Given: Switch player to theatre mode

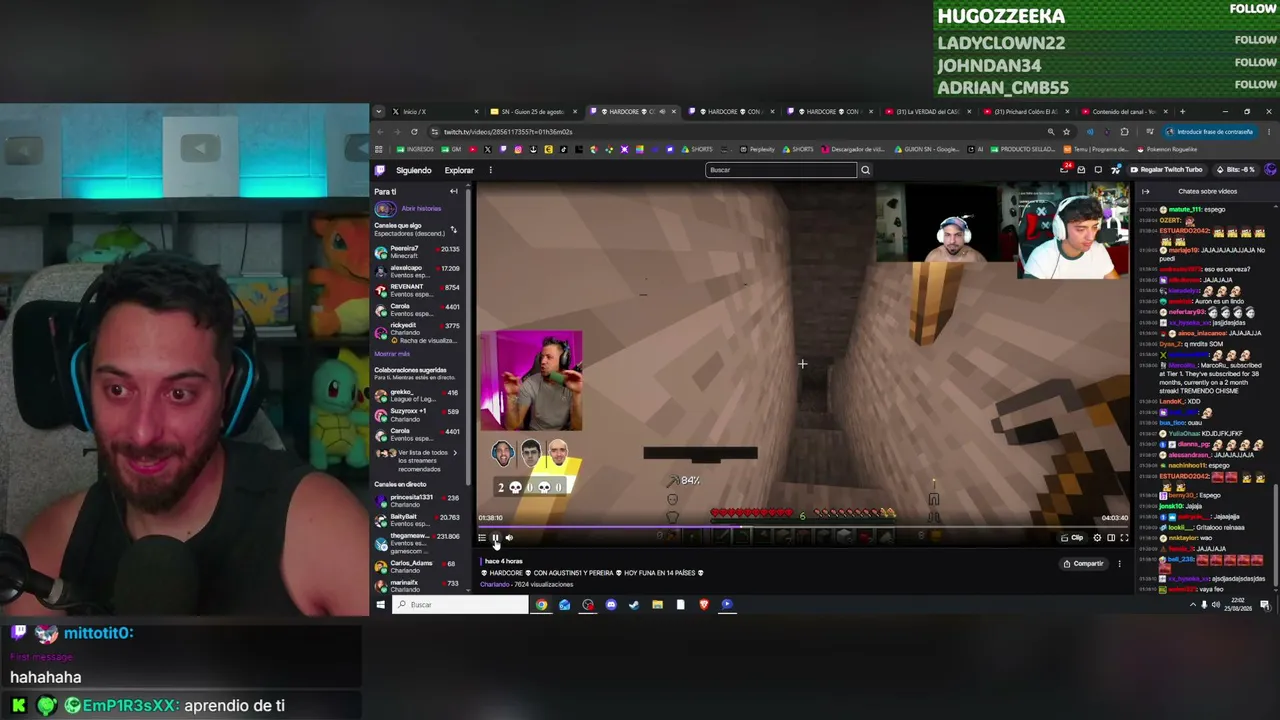Looking at the screenshot, I should point(1110,538).
